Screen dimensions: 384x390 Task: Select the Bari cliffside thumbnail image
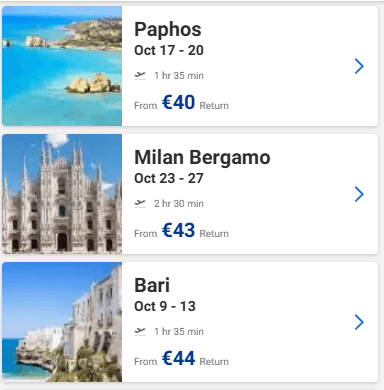tap(62, 322)
